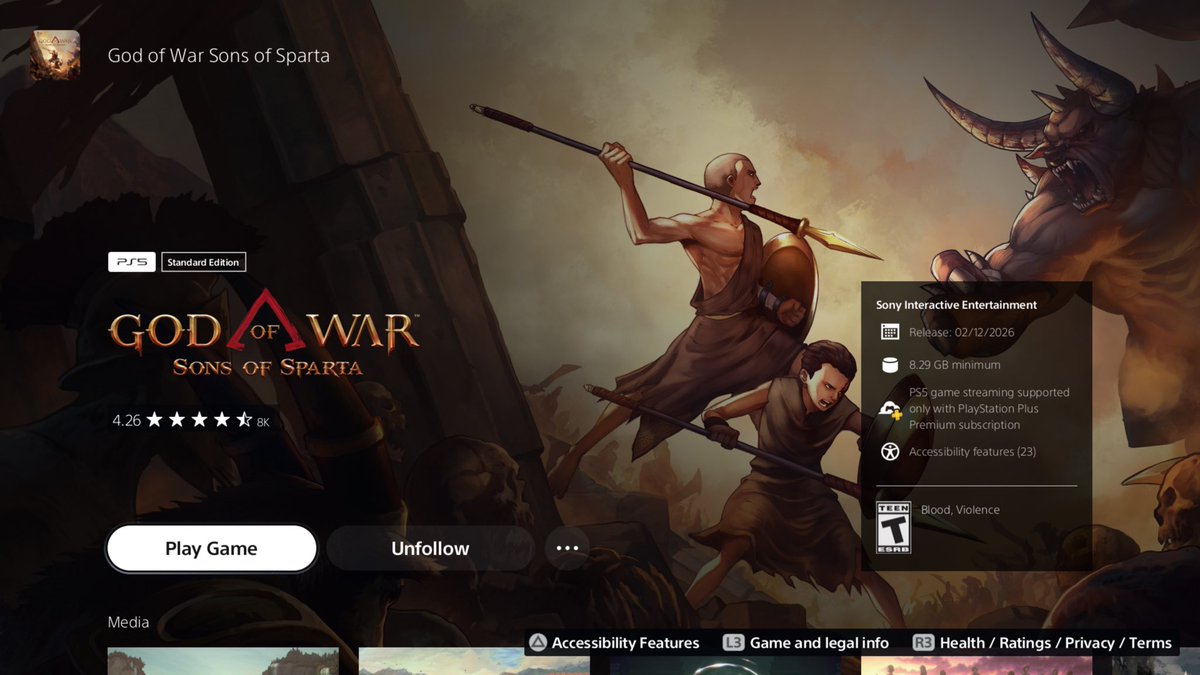1200x675 pixels.
Task: Click the PS5 platform badge
Action: (x=132, y=262)
